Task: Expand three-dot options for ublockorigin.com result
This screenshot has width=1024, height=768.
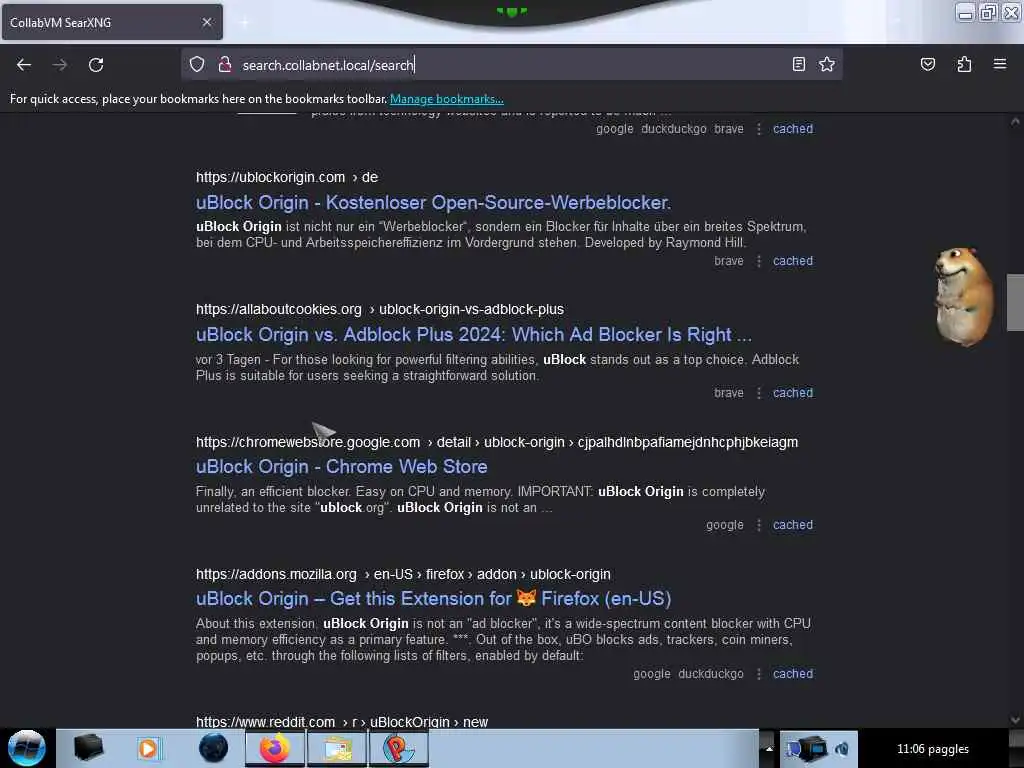Action: point(758,261)
